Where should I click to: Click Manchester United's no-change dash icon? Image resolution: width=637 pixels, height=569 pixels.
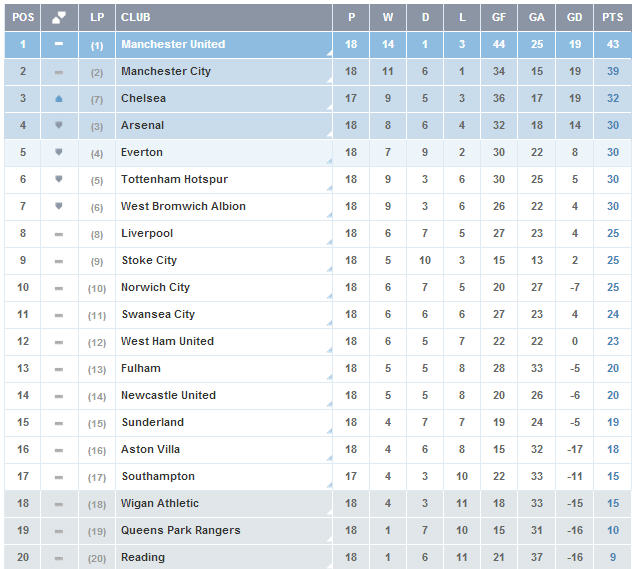tap(59, 45)
